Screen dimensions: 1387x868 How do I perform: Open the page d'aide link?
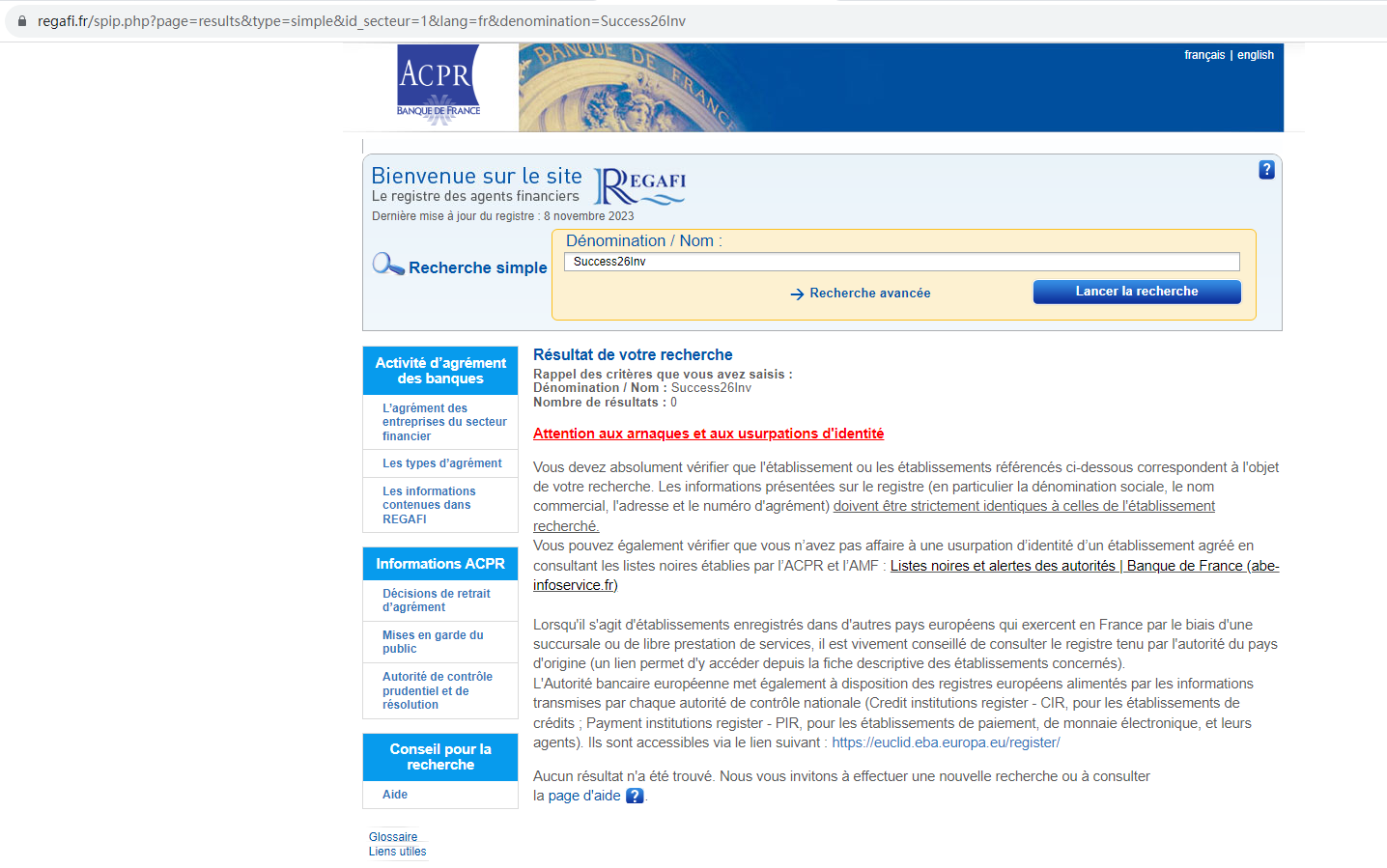[x=584, y=796]
